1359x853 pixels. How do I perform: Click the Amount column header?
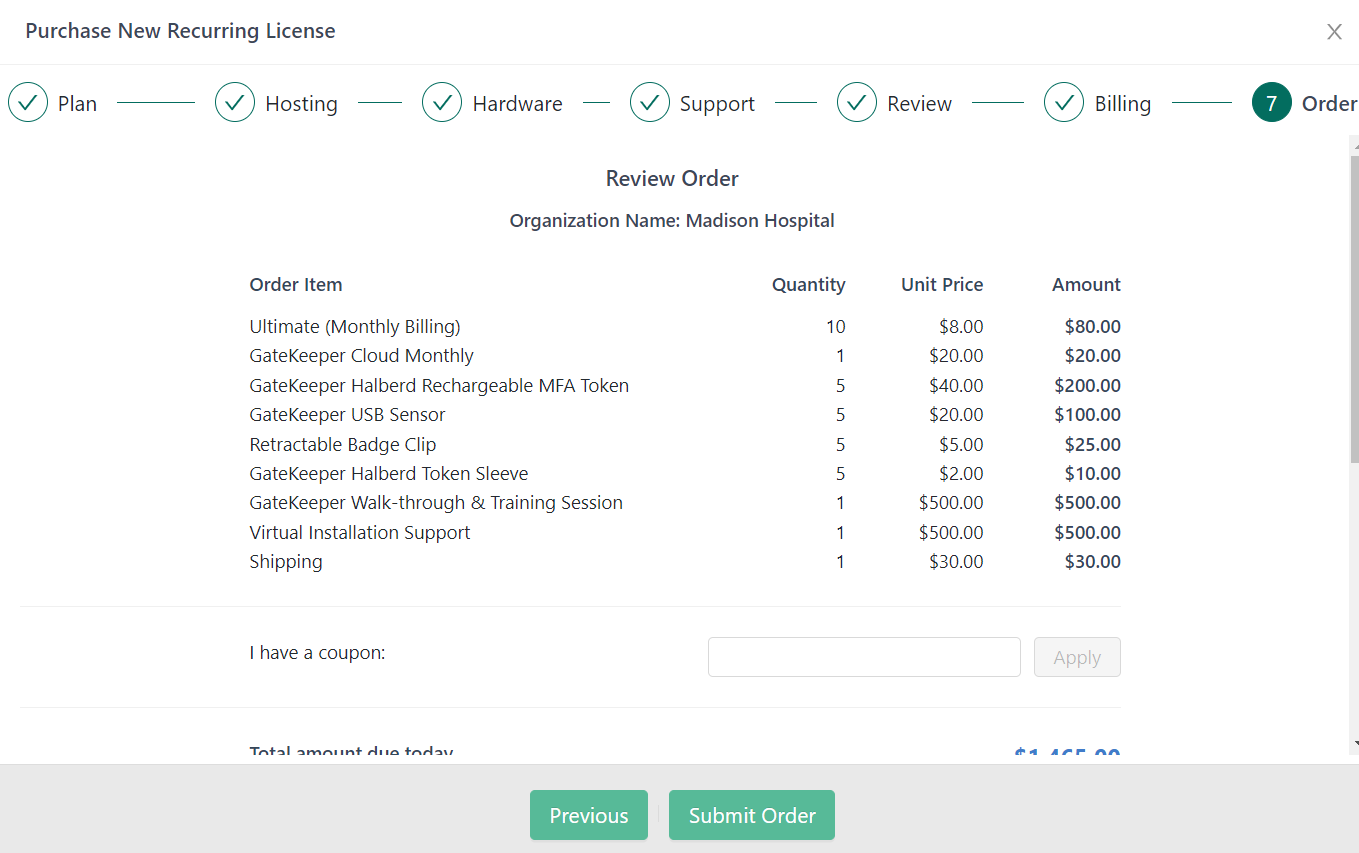pyautogui.click(x=1086, y=285)
